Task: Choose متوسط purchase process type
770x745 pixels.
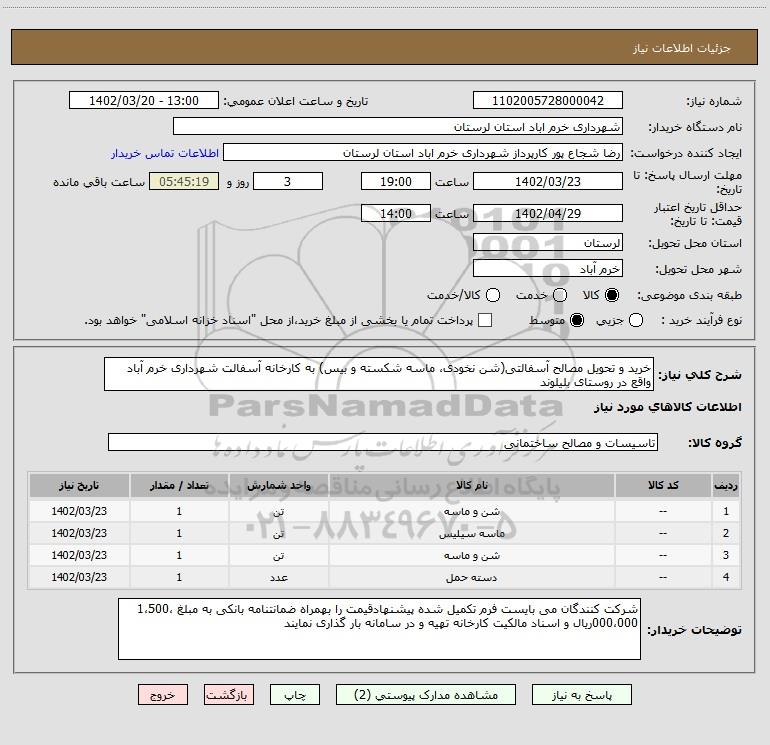Action: (x=577, y=320)
